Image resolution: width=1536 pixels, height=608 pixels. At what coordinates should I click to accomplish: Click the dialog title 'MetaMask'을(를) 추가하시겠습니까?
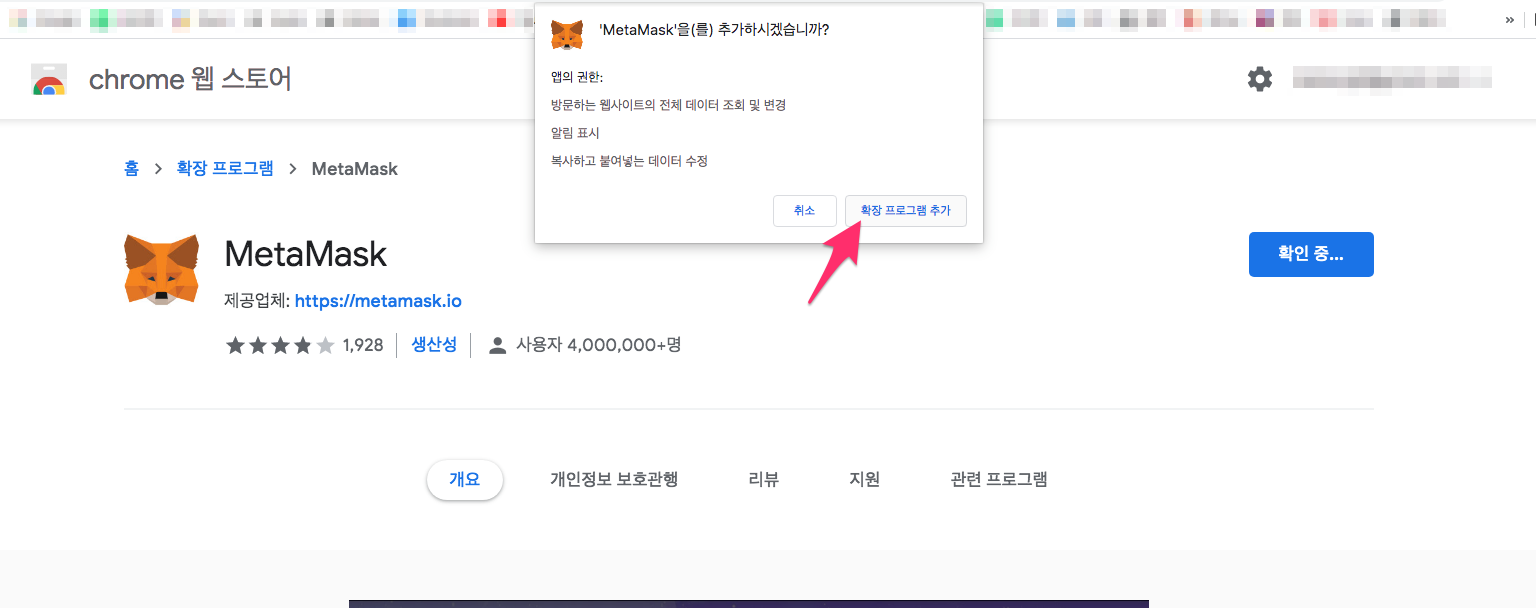point(713,30)
